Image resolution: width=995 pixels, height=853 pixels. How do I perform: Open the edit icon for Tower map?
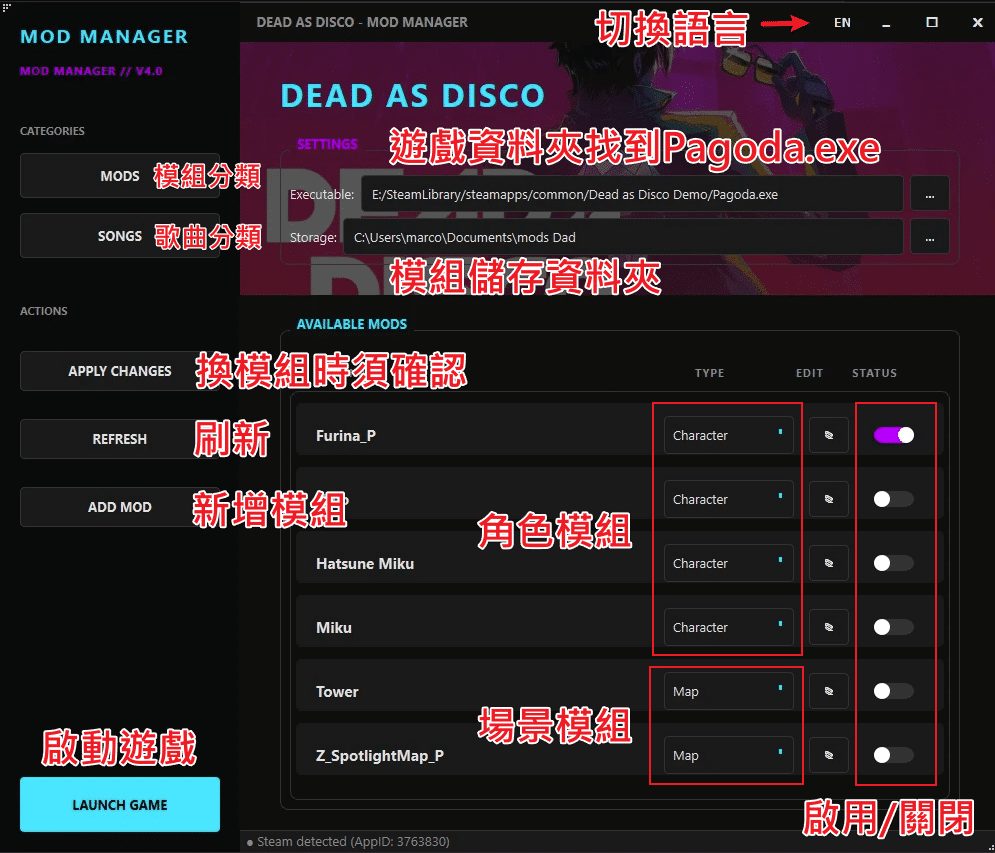coord(829,691)
